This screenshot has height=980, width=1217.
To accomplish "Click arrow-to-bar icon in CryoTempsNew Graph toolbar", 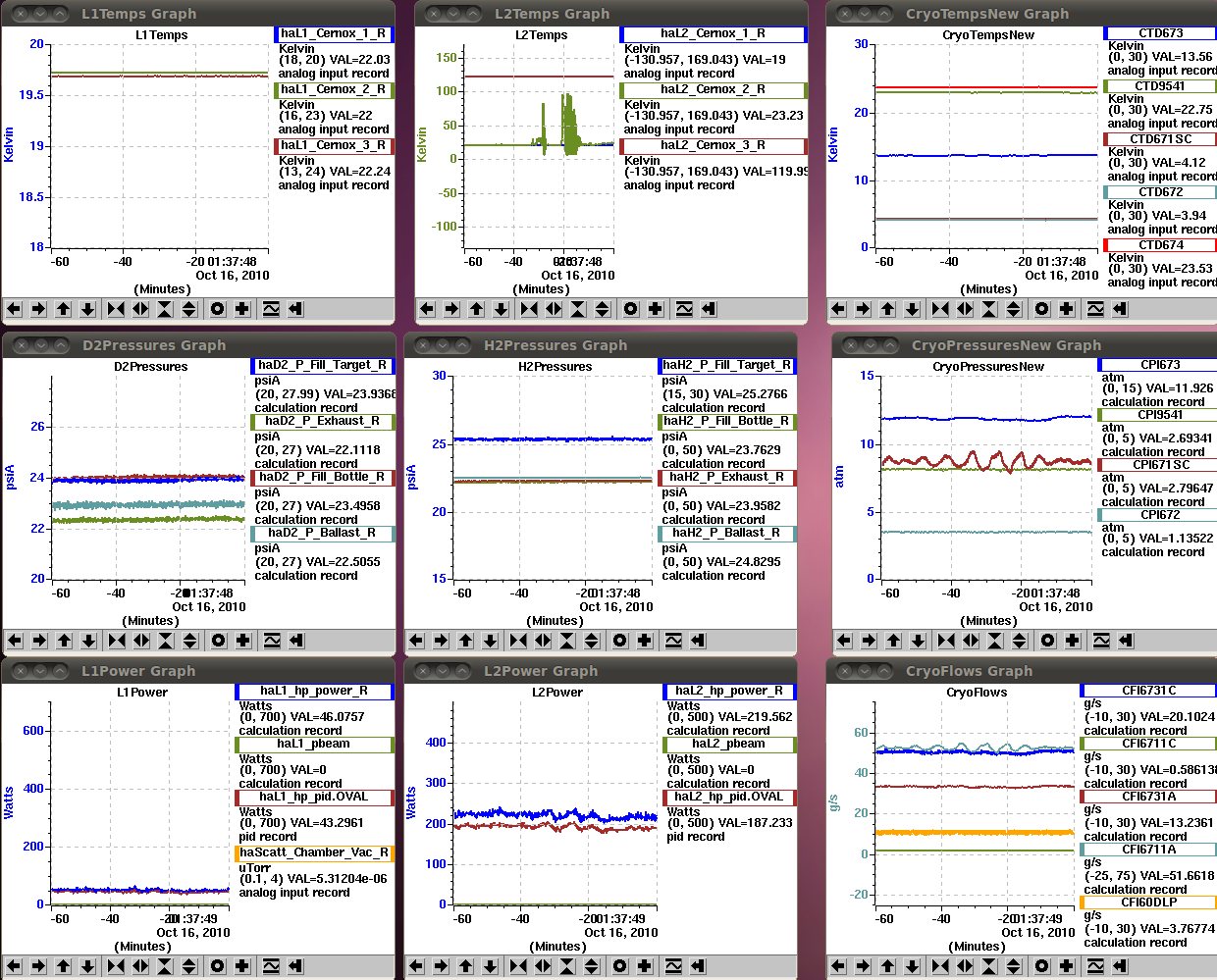I will [1120, 309].
